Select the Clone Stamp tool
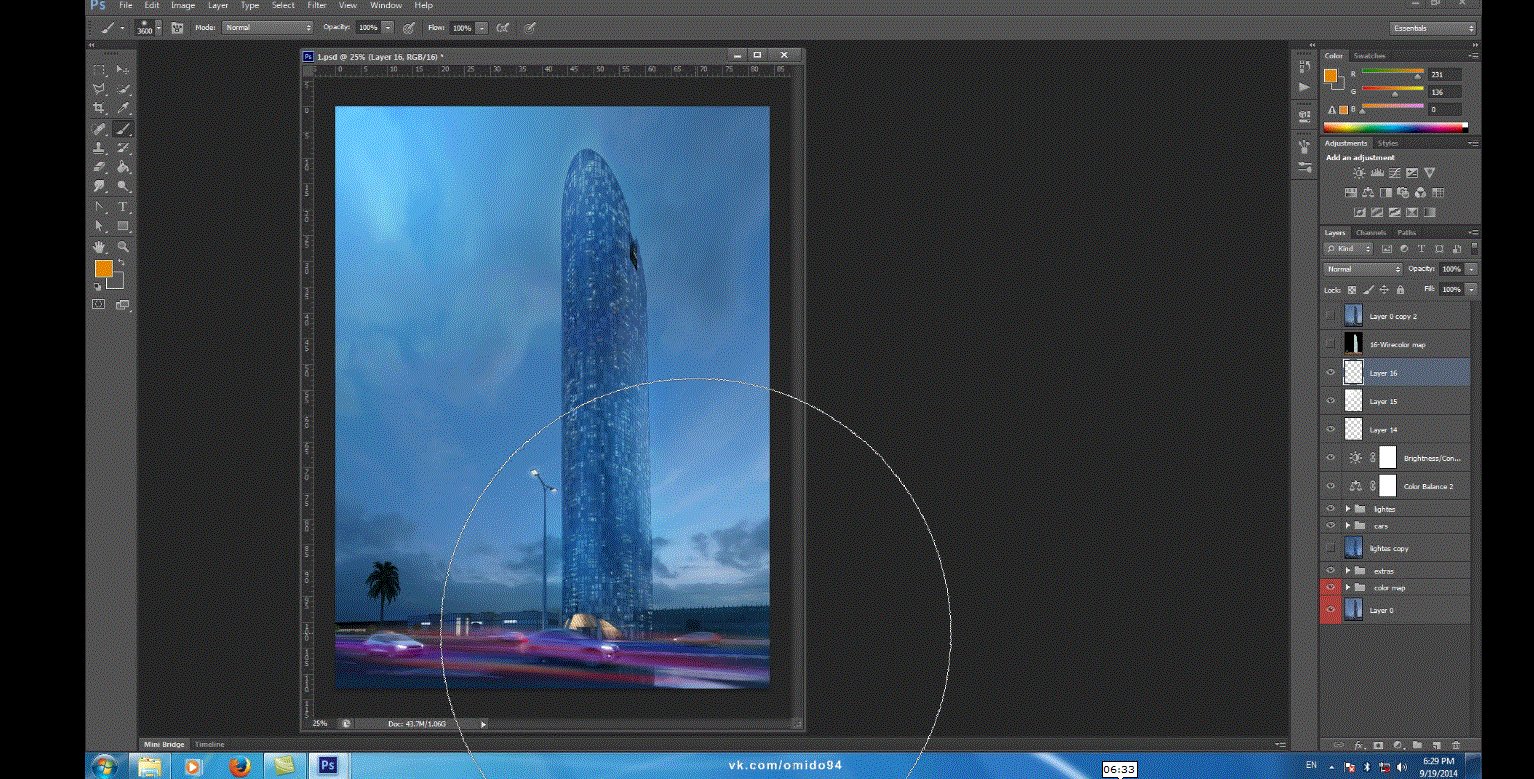Screen dimensions: 1534x779 (100, 148)
